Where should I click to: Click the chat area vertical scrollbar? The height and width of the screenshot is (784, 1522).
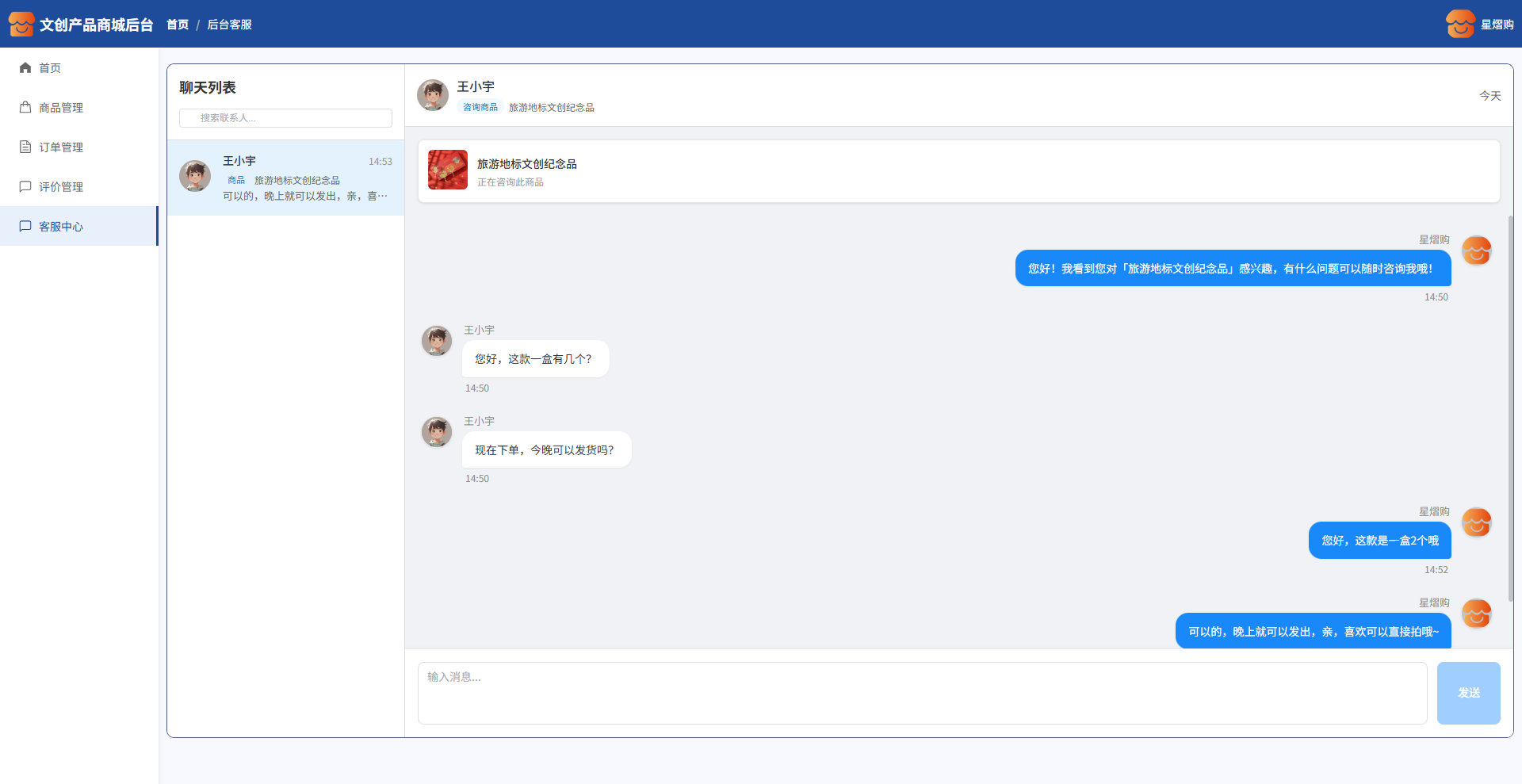pos(1510,408)
